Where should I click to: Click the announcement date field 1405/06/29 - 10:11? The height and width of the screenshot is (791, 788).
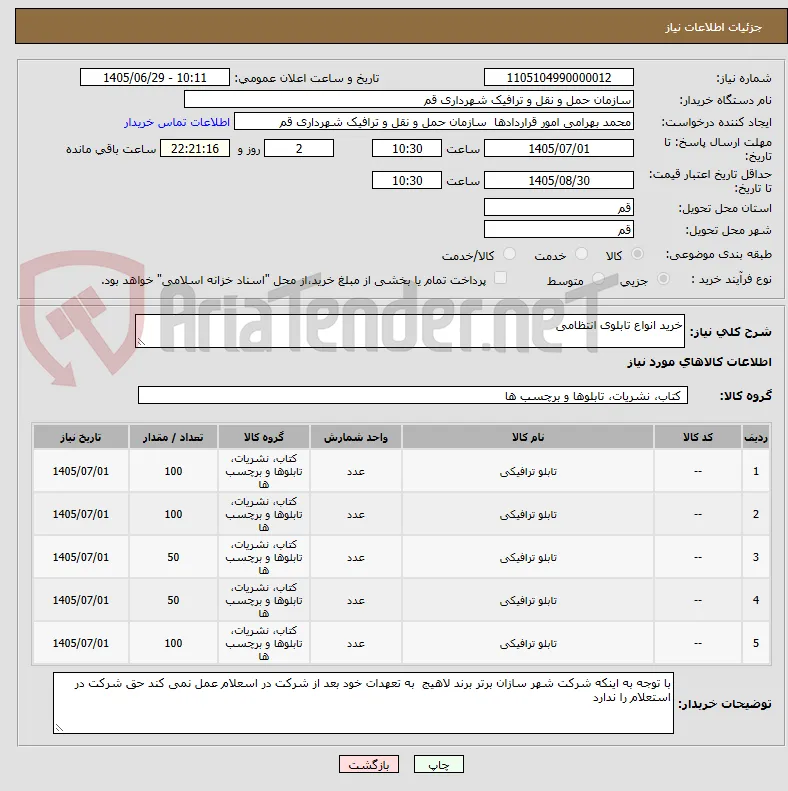coord(155,78)
